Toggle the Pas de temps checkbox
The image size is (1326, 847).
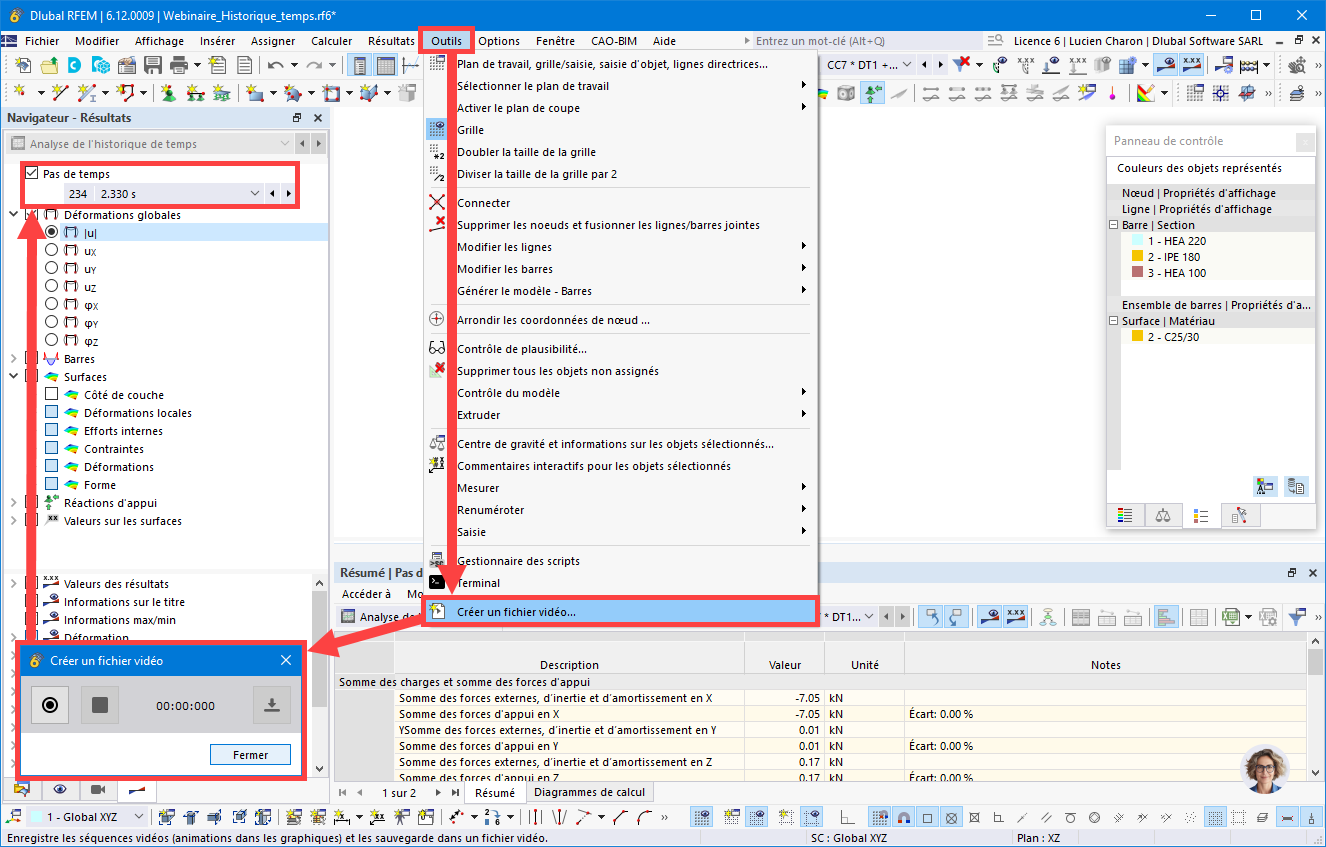pyautogui.click(x=32, y=174)
